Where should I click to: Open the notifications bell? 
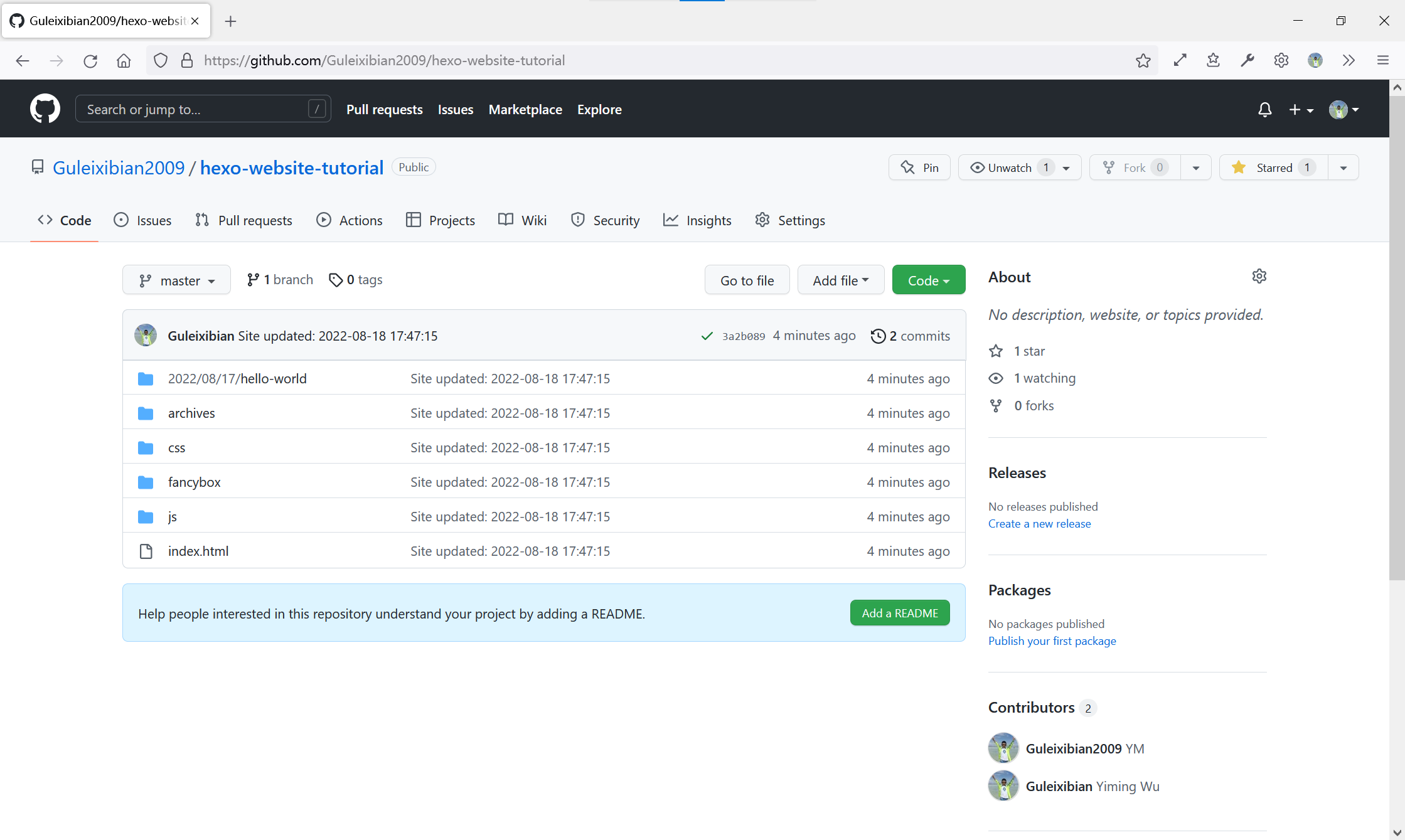1264,110
